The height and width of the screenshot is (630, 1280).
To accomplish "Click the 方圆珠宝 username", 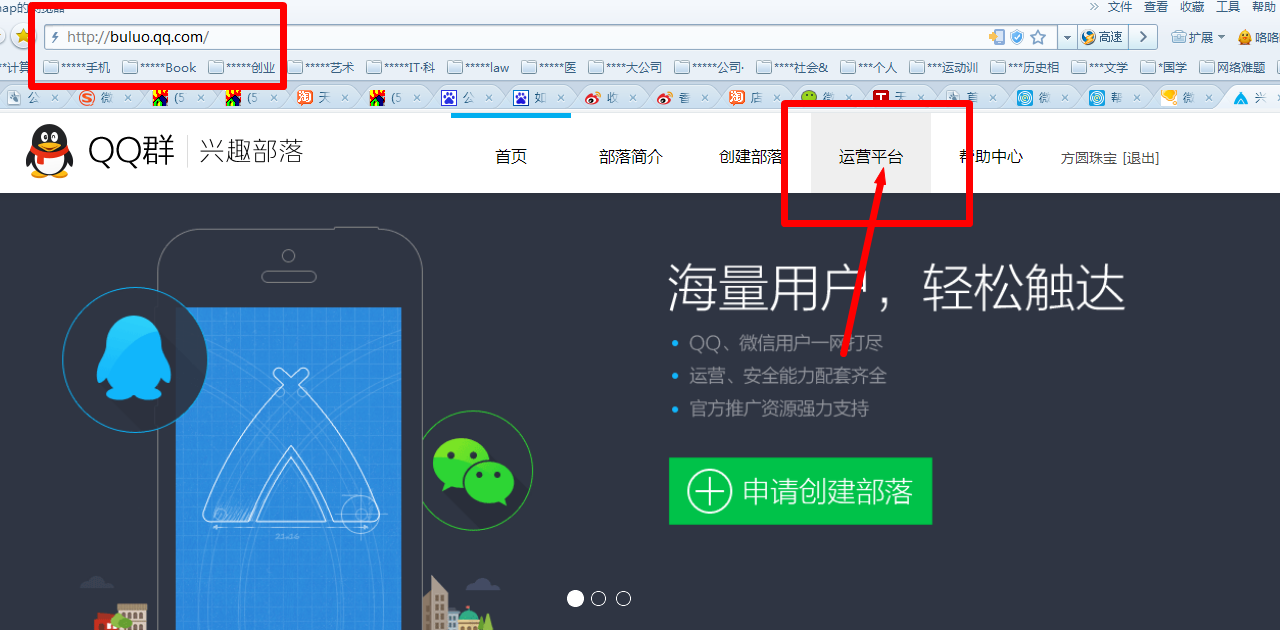I will [1089, 158].
